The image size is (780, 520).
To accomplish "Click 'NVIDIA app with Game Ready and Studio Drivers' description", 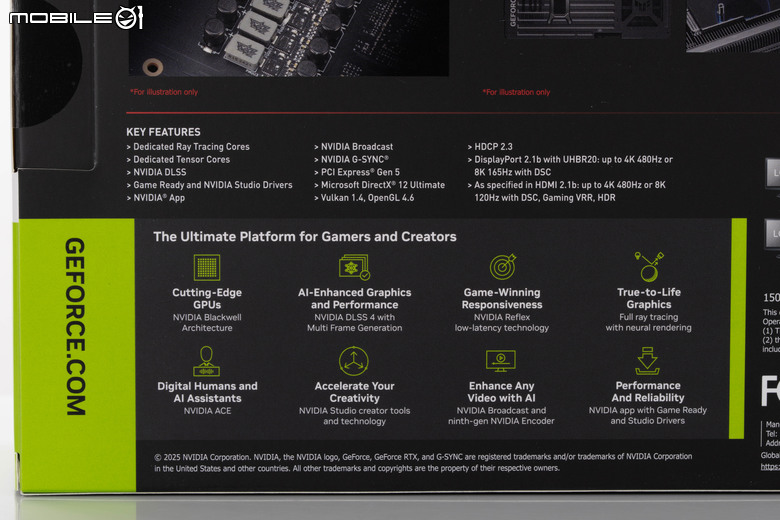I will 648,415.
